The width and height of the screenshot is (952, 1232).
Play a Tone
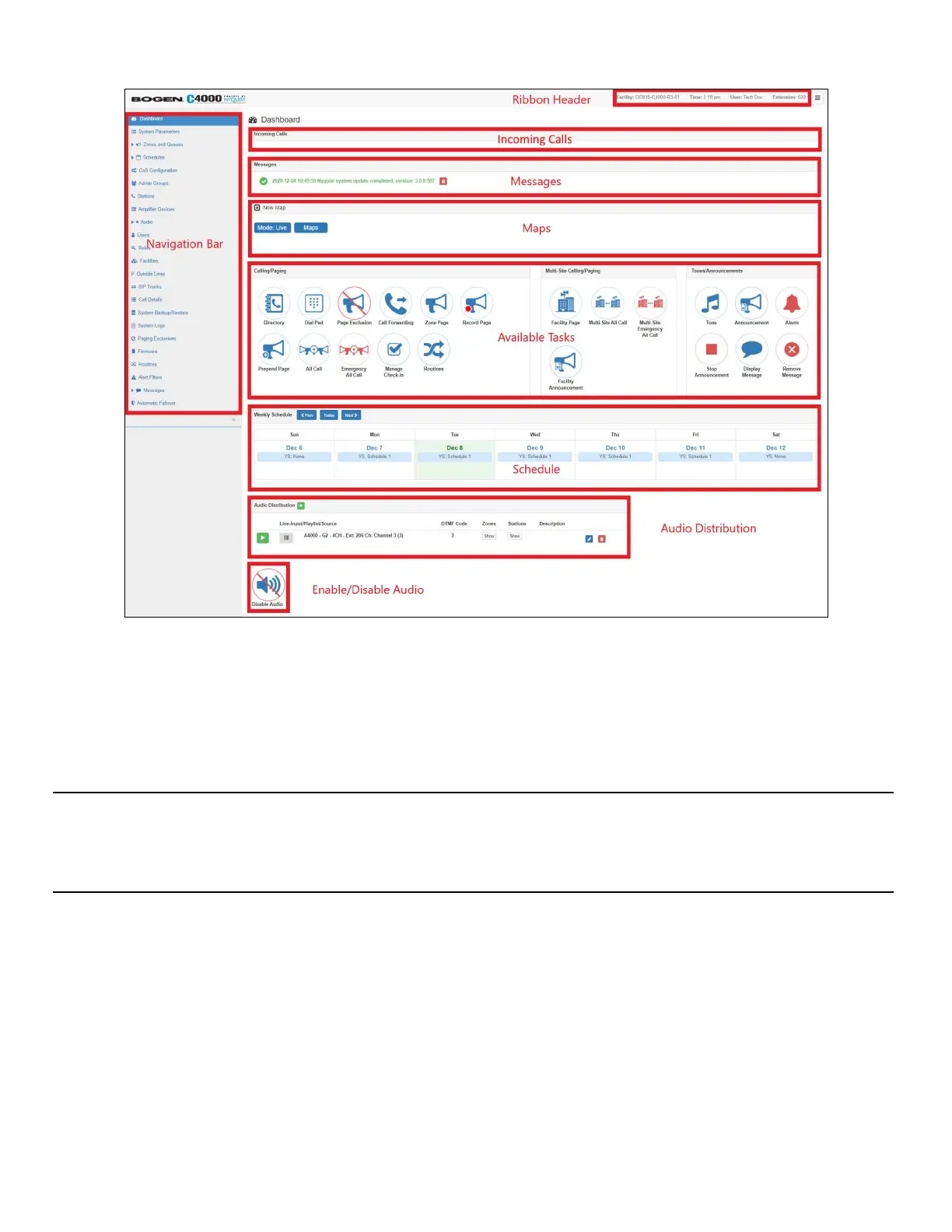(711, 303)
